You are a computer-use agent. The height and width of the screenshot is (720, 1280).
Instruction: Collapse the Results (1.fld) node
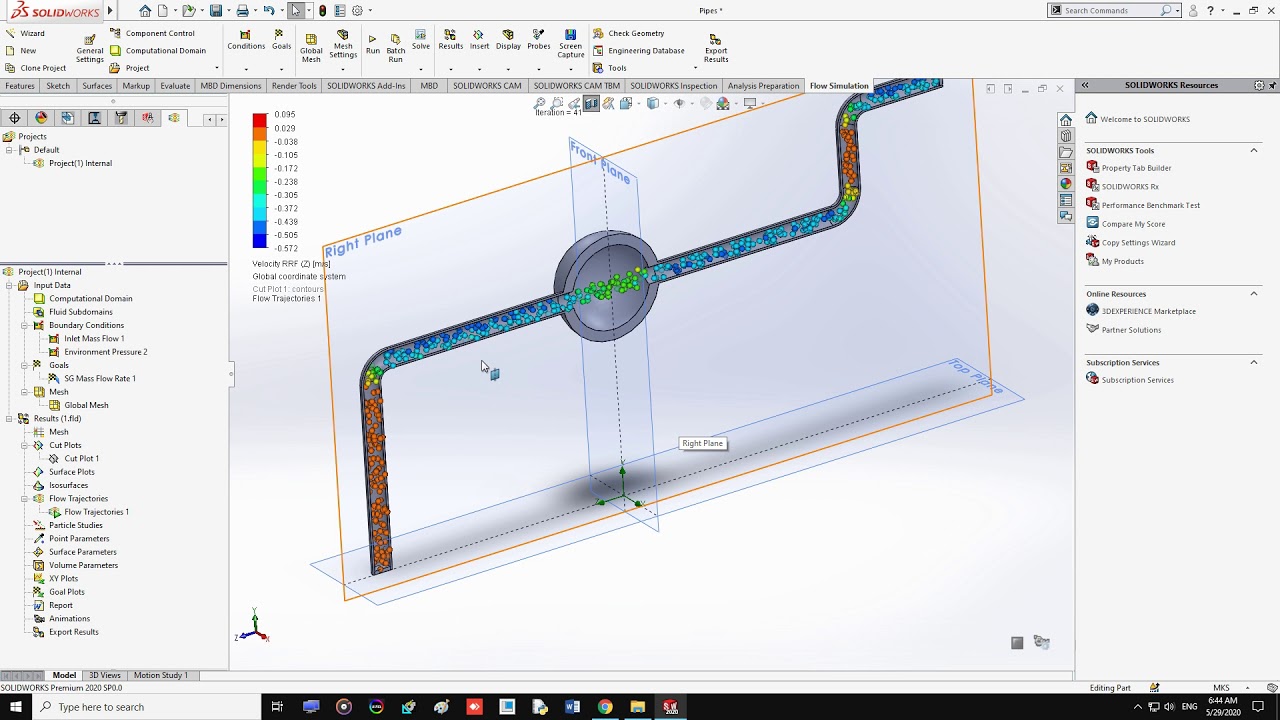[x=9, y=418]
